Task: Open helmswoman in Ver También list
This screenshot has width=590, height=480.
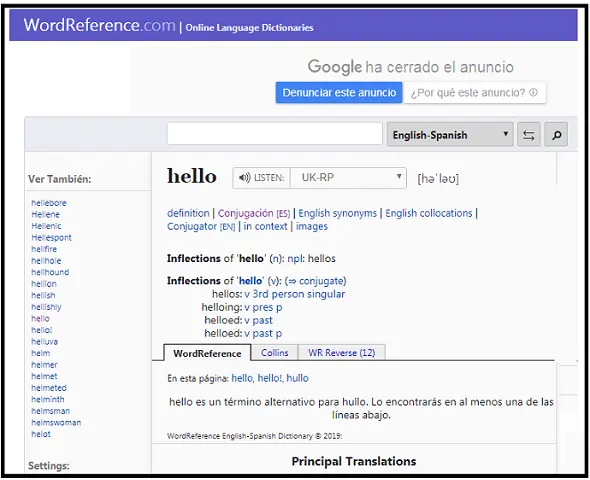Action: pos(56,423)
